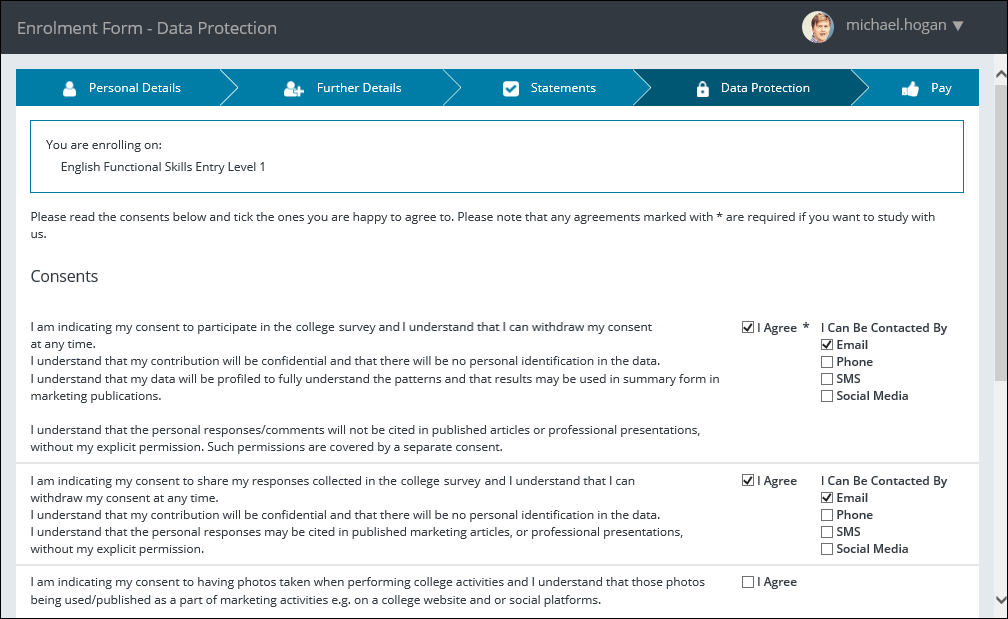The width and height of the screenshot is (1008, 619).
Task: Uncheck Email in the second consent section
Action: (827, 497)
